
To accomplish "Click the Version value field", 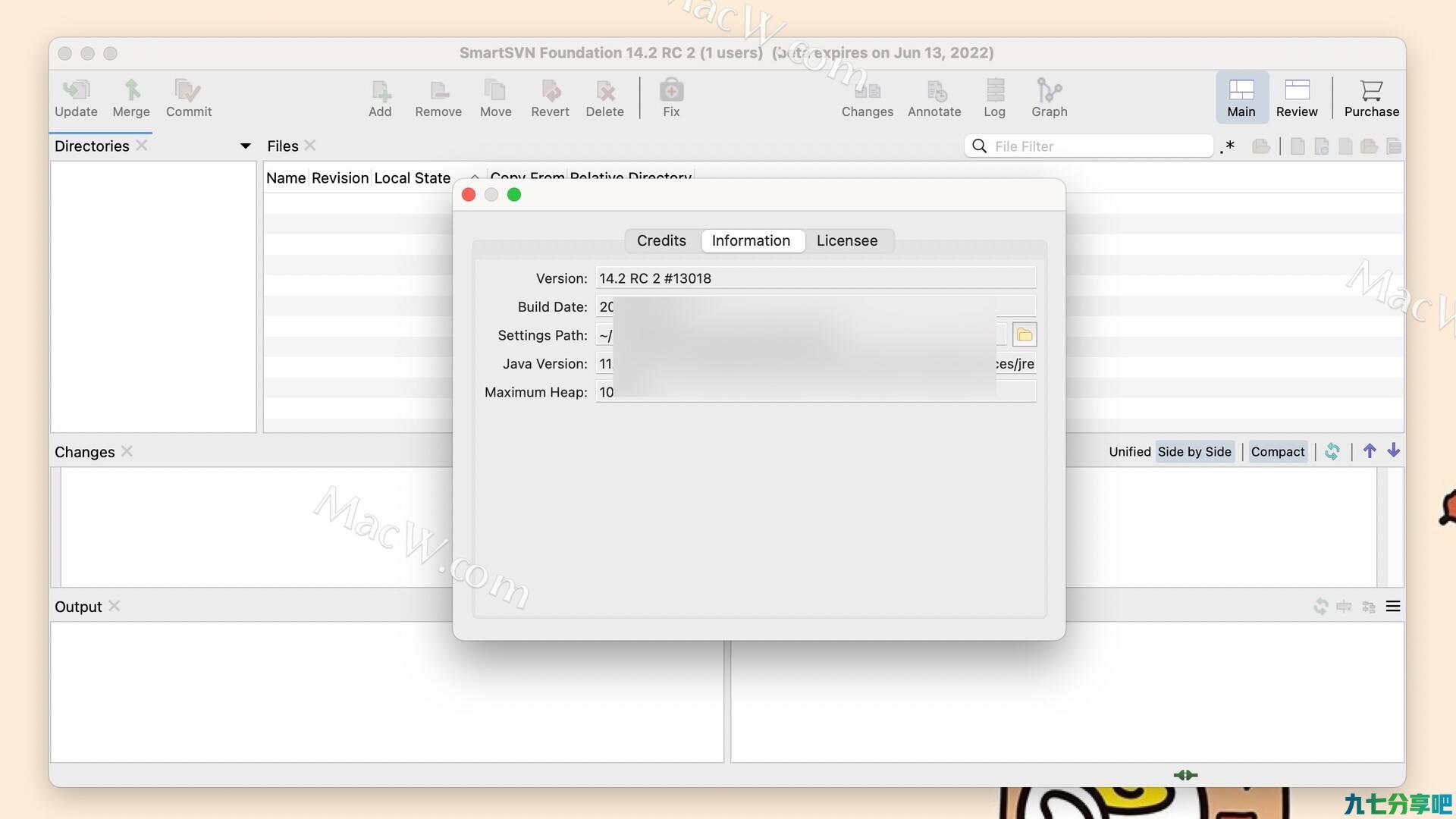I will pyautogui.click(x=816, y=278).
